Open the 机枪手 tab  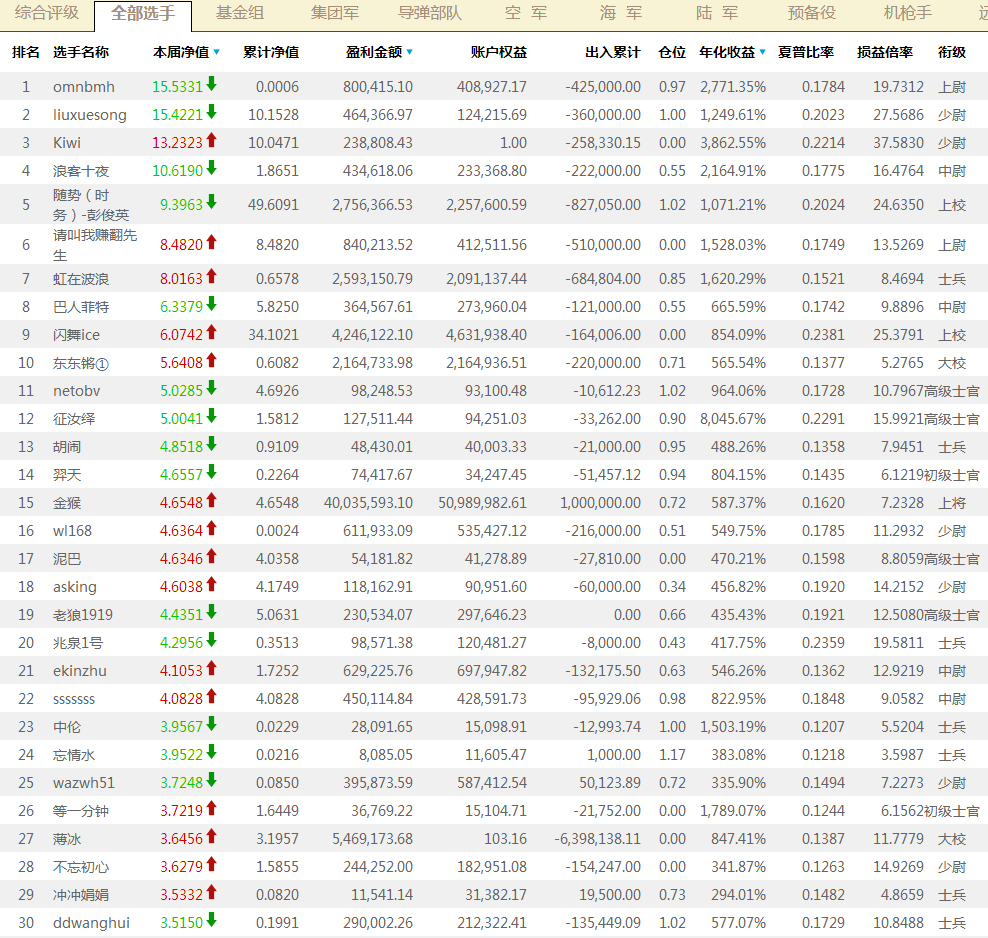[x=907, y=13]
